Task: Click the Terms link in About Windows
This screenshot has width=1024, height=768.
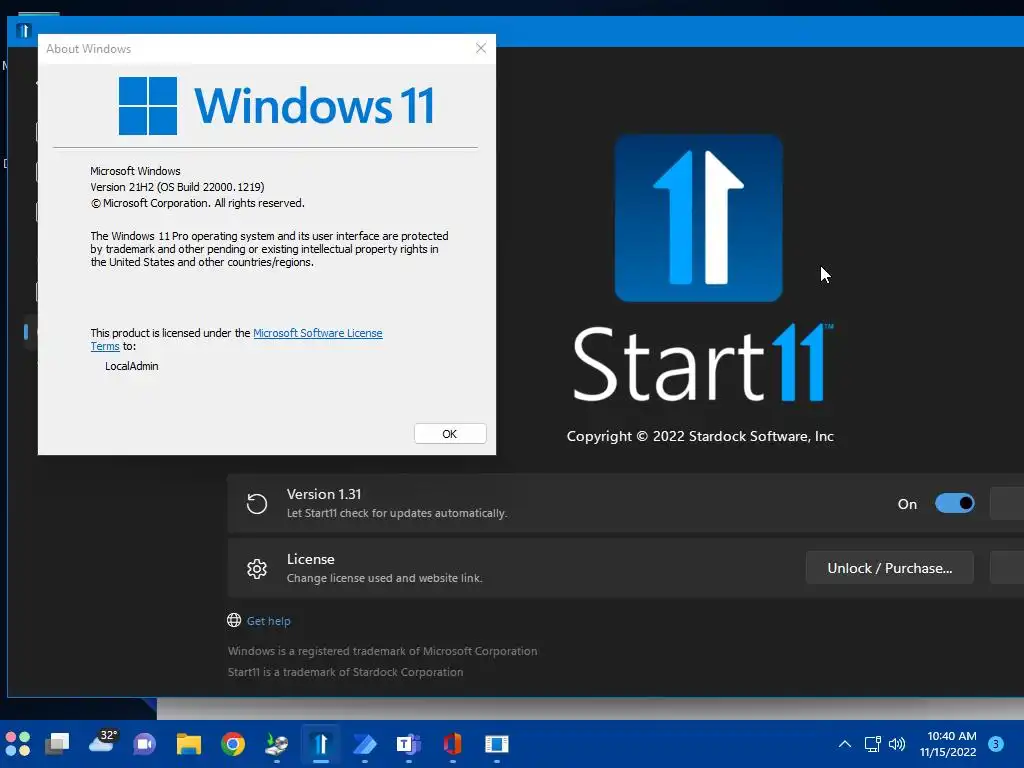Action: pyautogui.click(x=104, y=346)
